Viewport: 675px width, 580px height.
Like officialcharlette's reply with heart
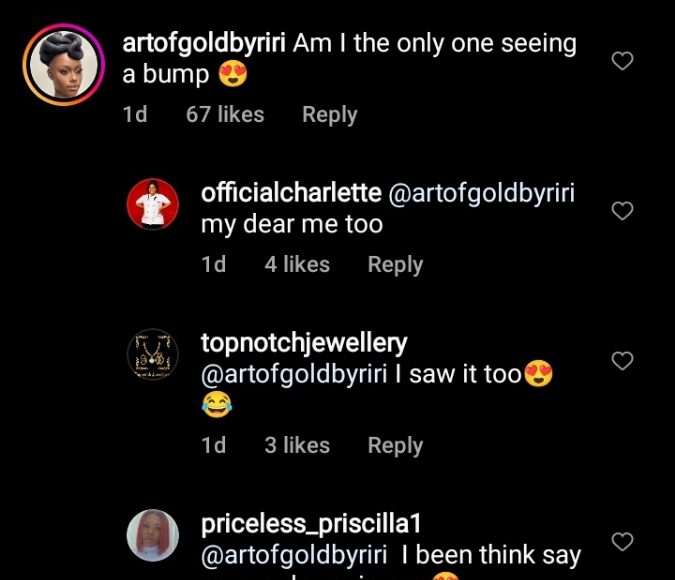622,211
